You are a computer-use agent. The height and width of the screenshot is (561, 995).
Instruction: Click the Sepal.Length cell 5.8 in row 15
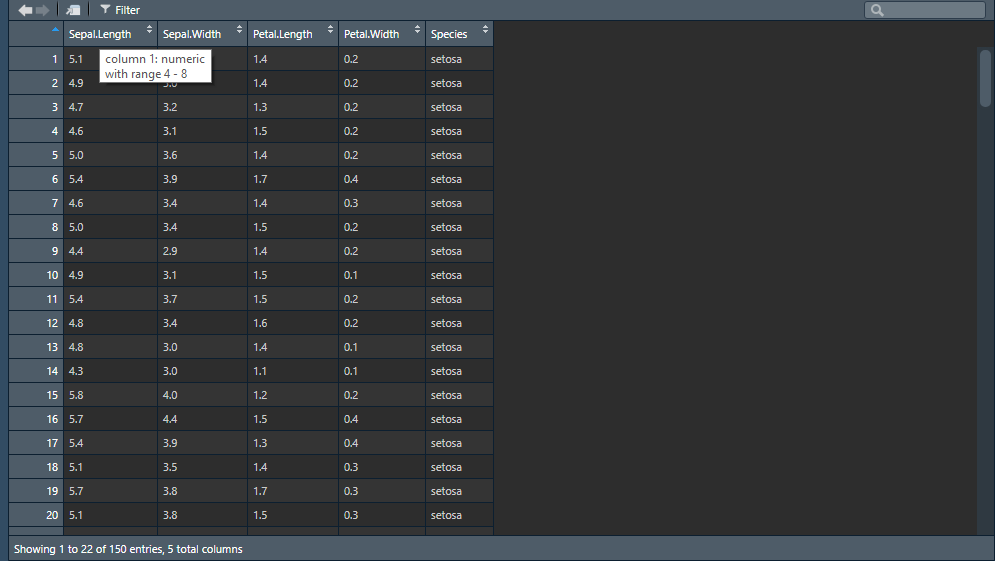coord(77,395)
